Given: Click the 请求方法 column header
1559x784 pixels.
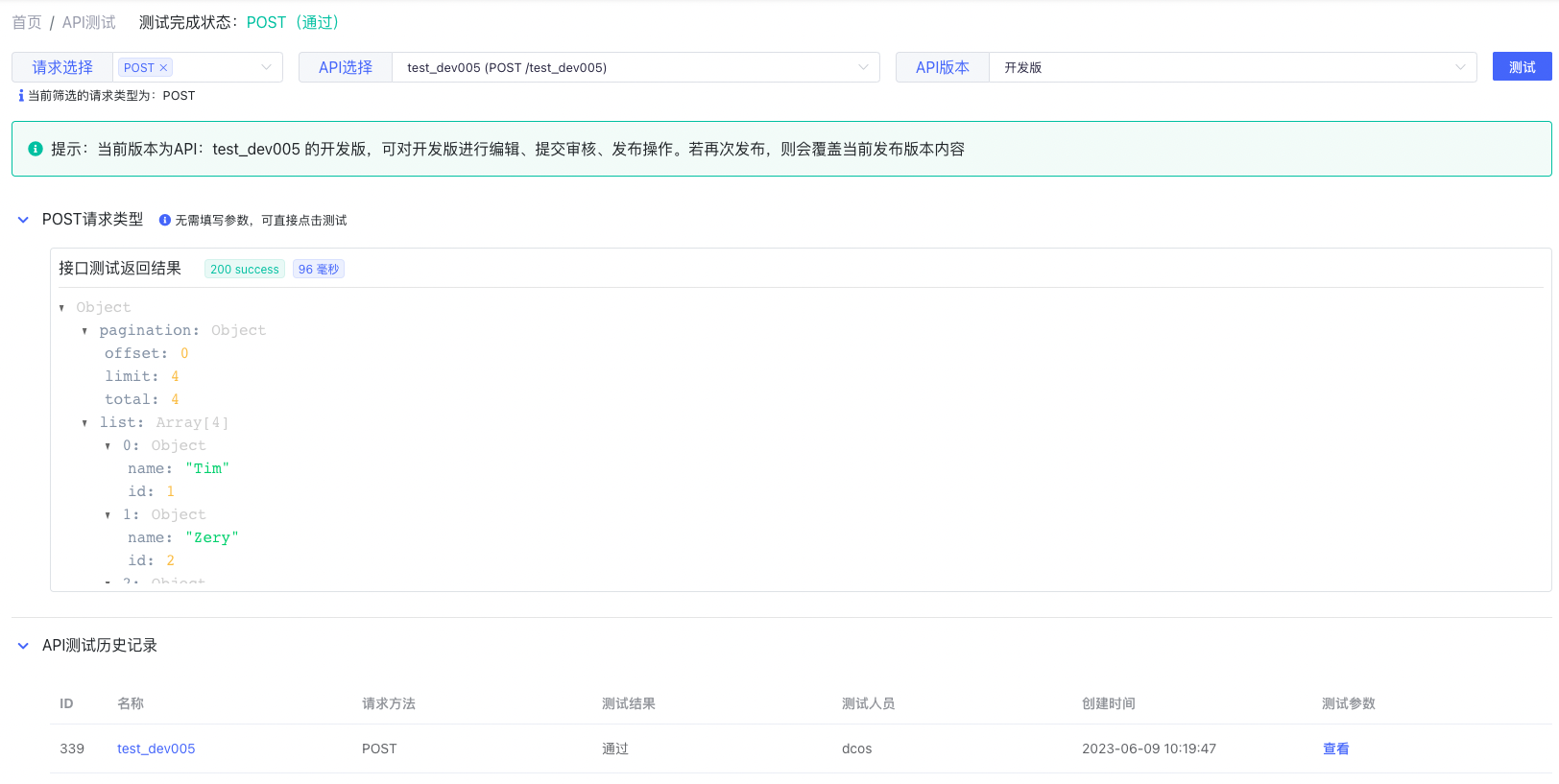Looking at the screenshot, I should click(x=389, y=703).
